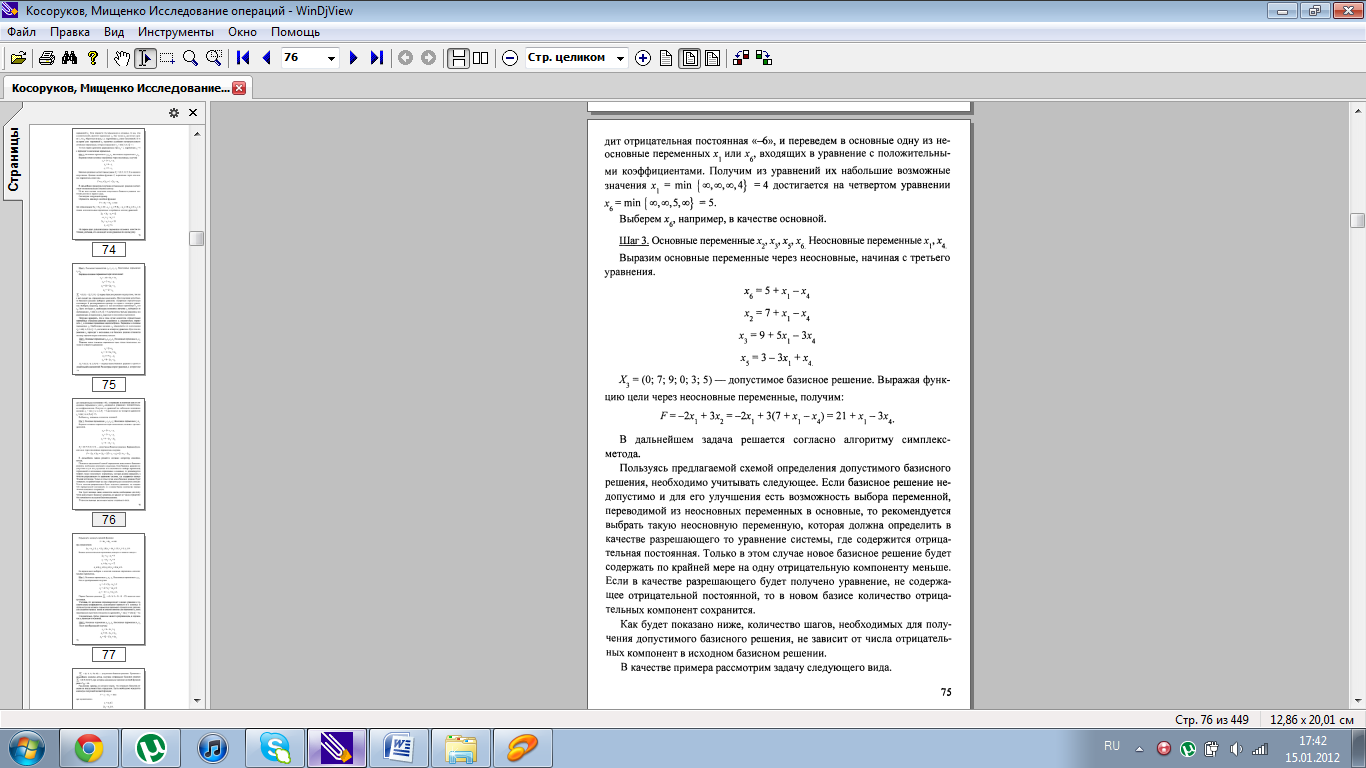Image resolution: width=1366 pixels, height=768 pixels.
Task: Click the RU language indicator
Action: (x=1111, y=746)
